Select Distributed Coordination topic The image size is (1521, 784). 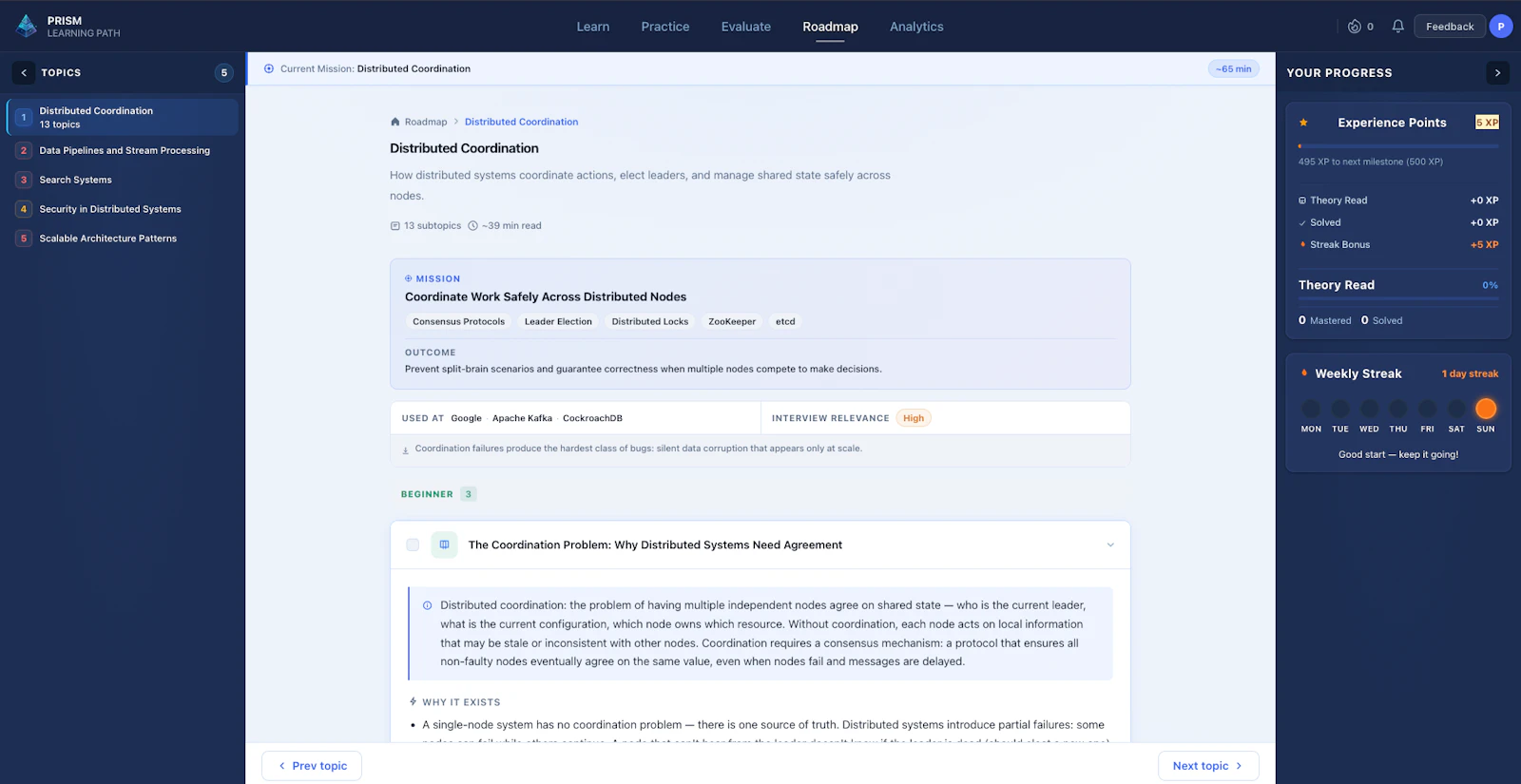(123, 117)
